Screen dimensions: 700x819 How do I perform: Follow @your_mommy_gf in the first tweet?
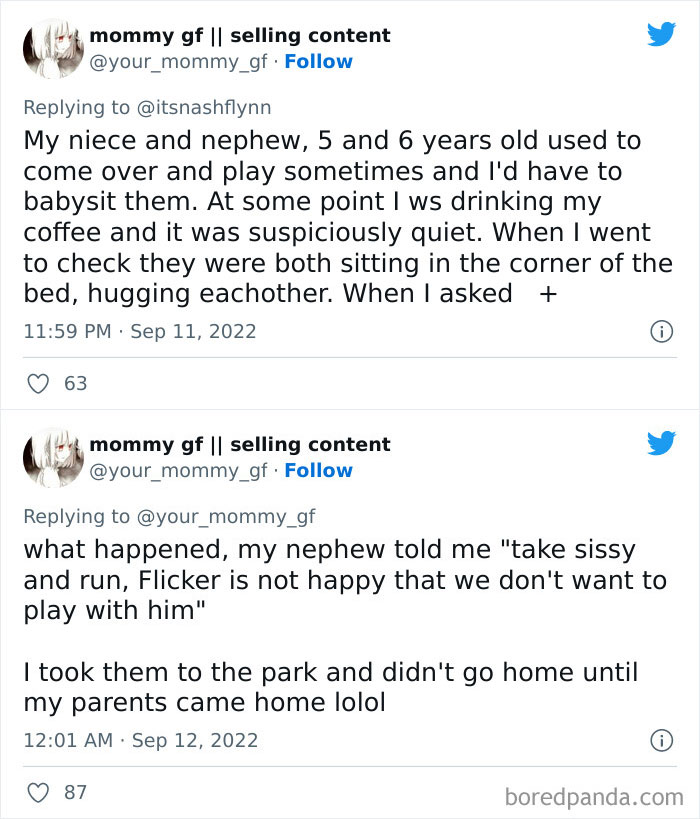click(x=318, y=61)
